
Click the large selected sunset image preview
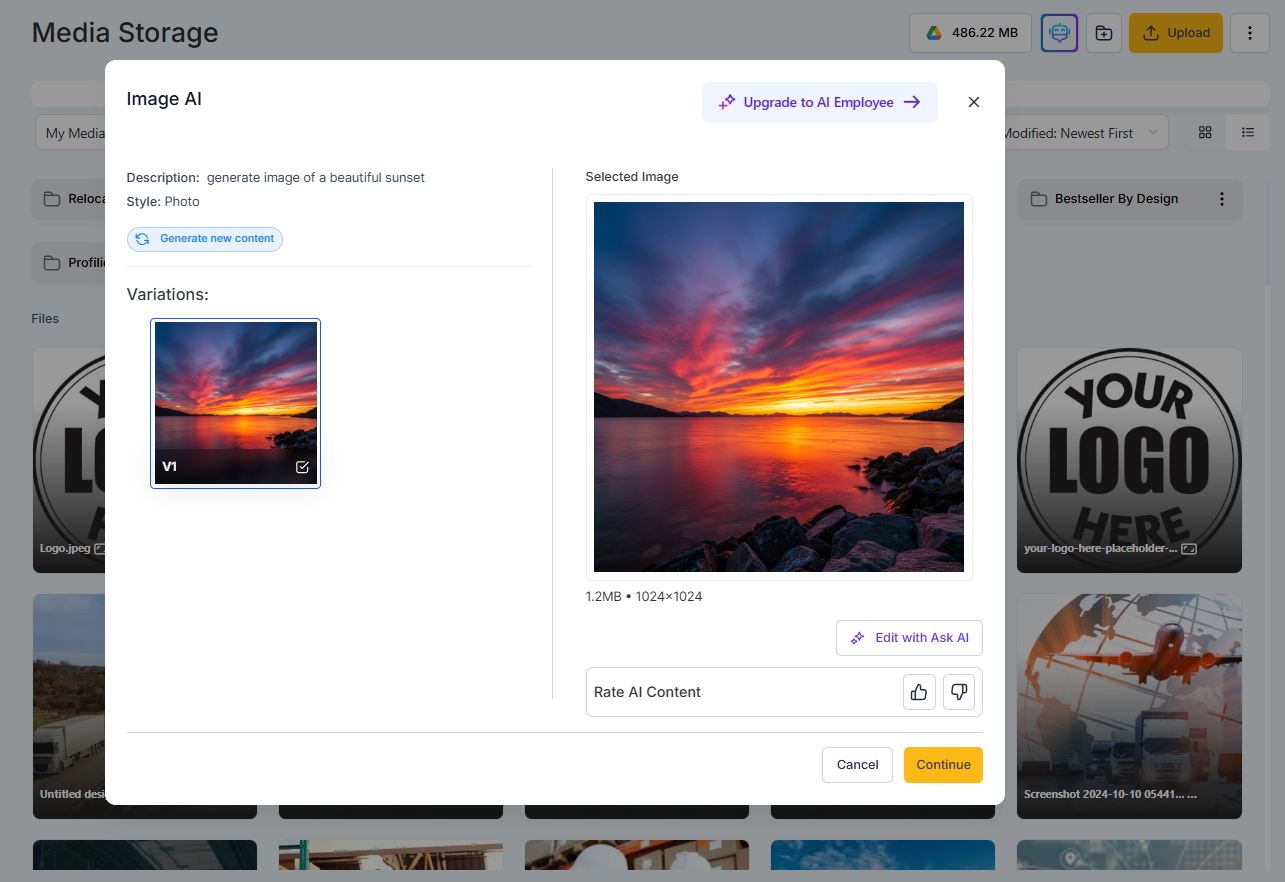pyautogui.click(x=779, y=387)
